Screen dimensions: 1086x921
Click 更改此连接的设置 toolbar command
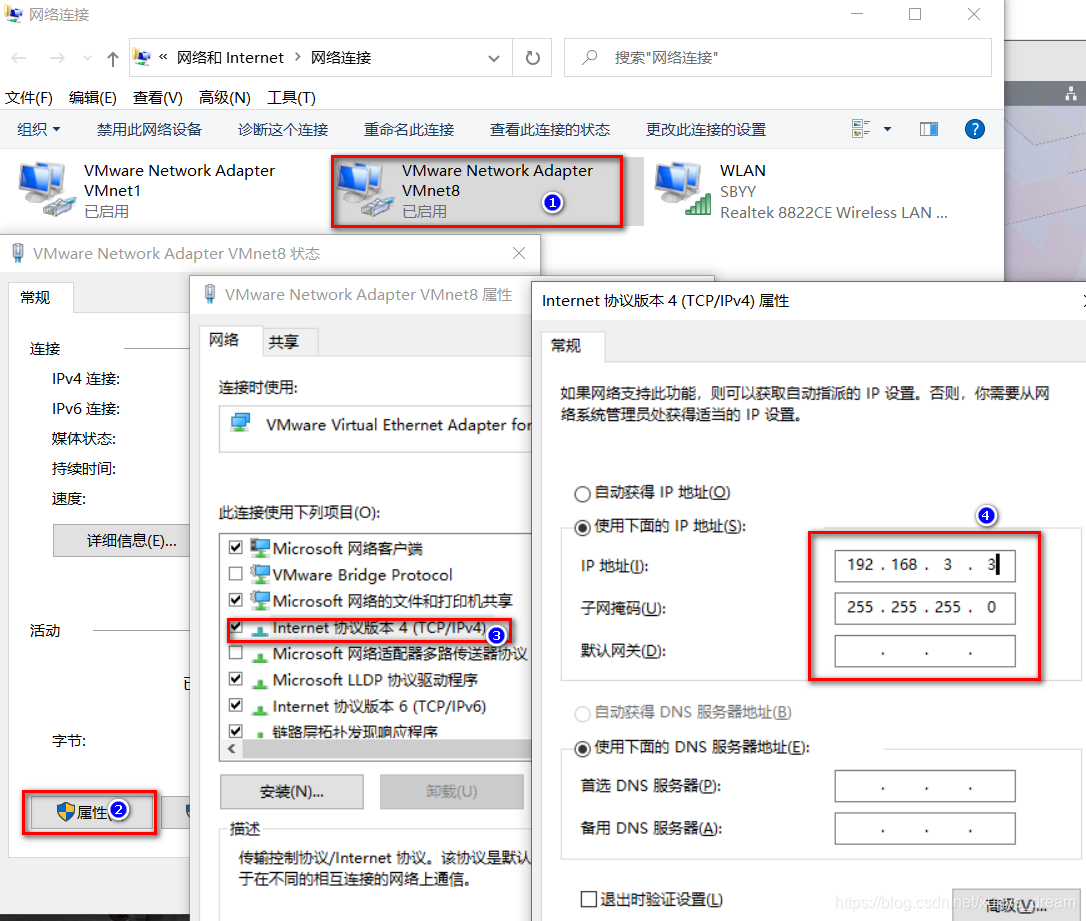[x=706, y=129]
